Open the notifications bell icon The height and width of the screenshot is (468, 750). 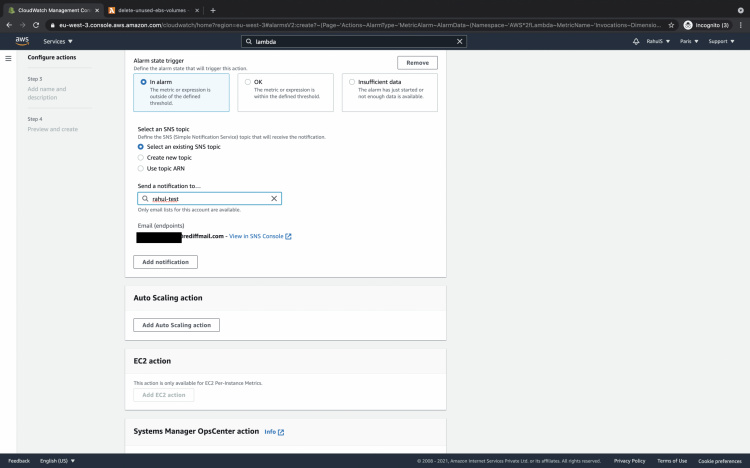(x=636, y=41)
